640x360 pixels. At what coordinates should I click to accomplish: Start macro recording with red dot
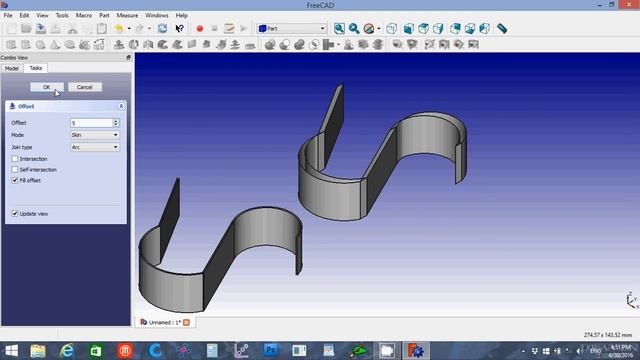(200, 29)
